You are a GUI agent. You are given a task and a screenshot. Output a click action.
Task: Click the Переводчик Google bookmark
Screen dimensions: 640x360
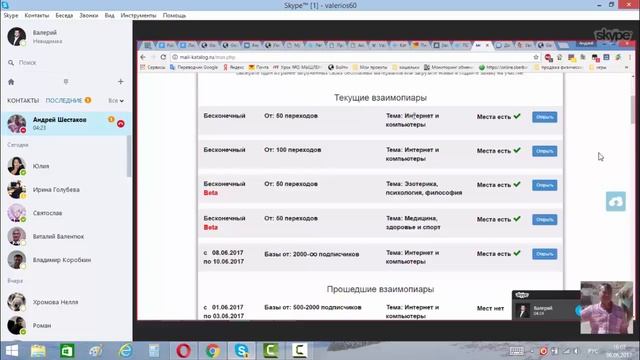coord(194,67)
